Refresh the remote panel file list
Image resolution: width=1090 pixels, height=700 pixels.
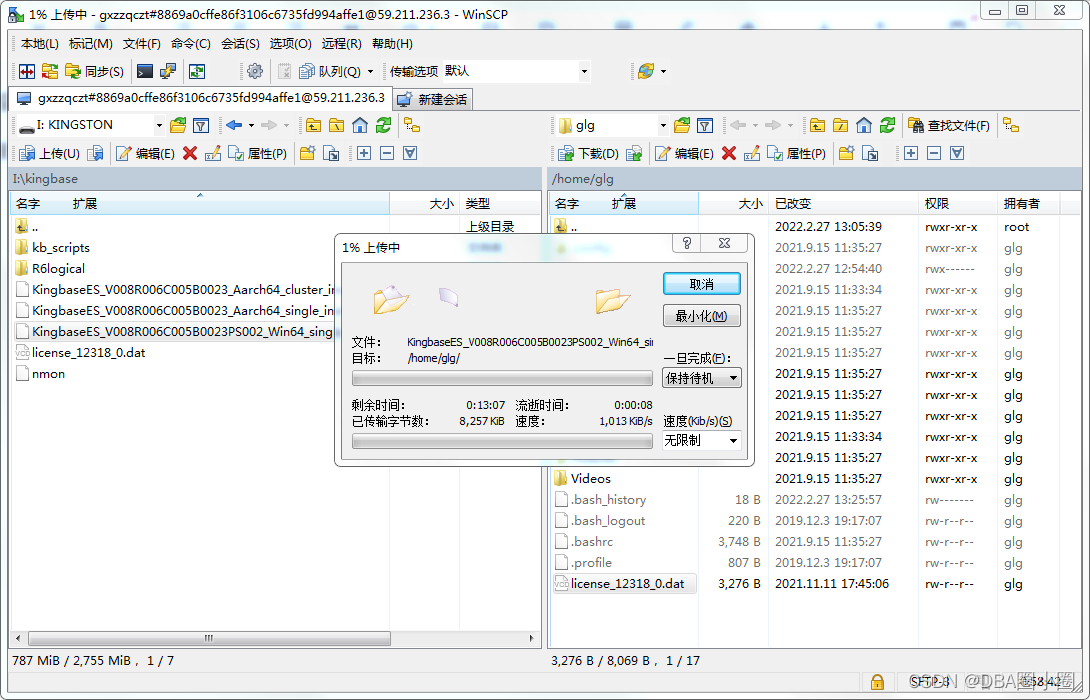[x=887, y=125]
